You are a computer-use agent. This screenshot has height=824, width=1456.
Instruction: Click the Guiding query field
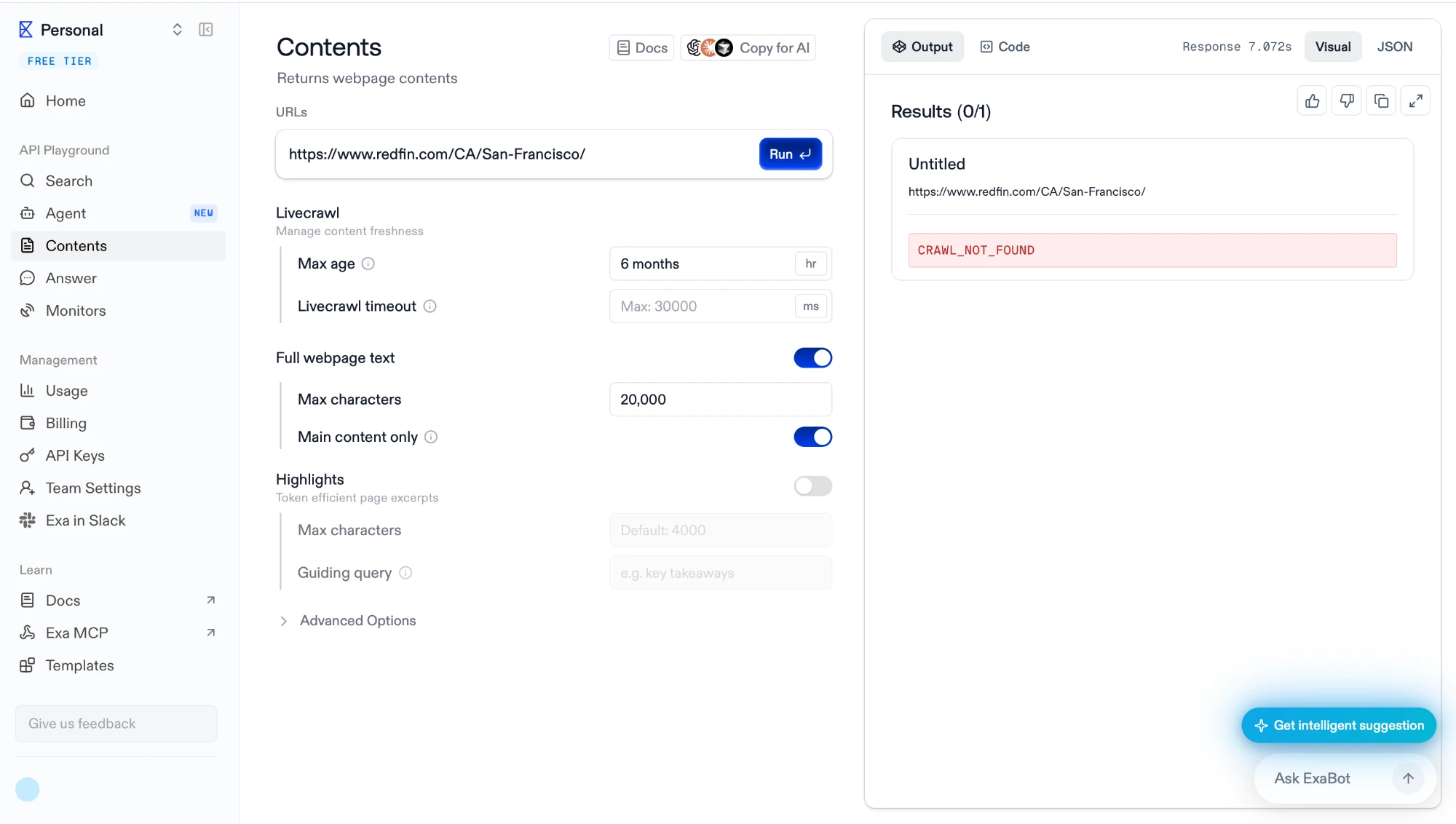[x=721, y=573]
